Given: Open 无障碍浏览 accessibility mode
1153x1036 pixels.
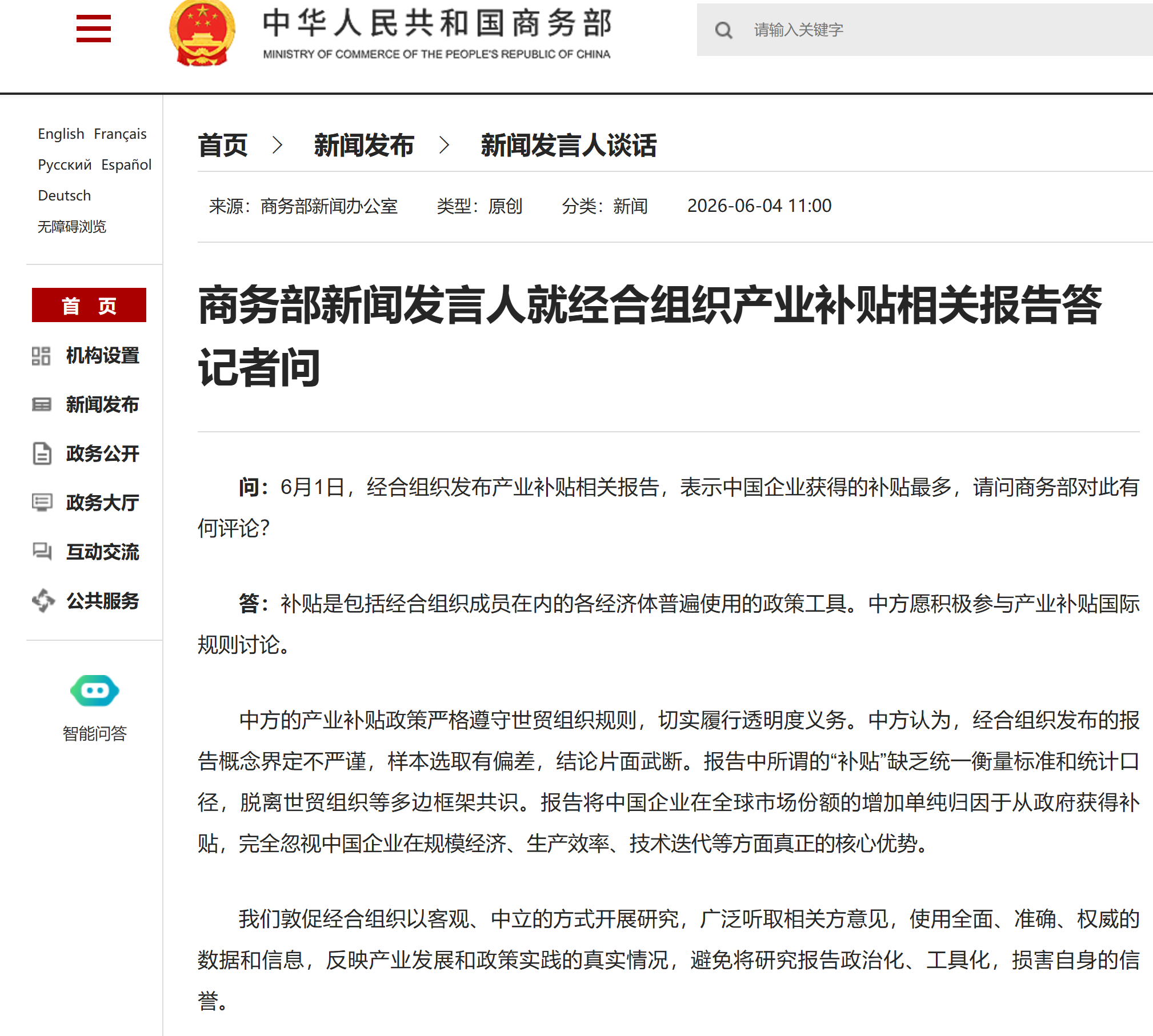Looking at the screenshot, I should click(x=72, y=227).
